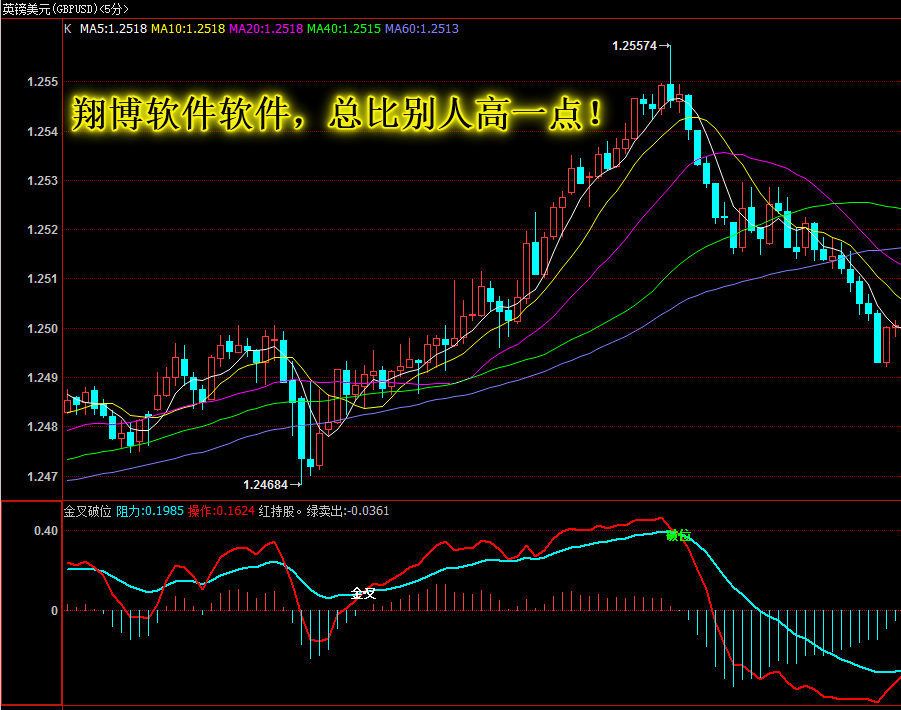Click the 1.250 price axis label

click(x=43, y=329)
